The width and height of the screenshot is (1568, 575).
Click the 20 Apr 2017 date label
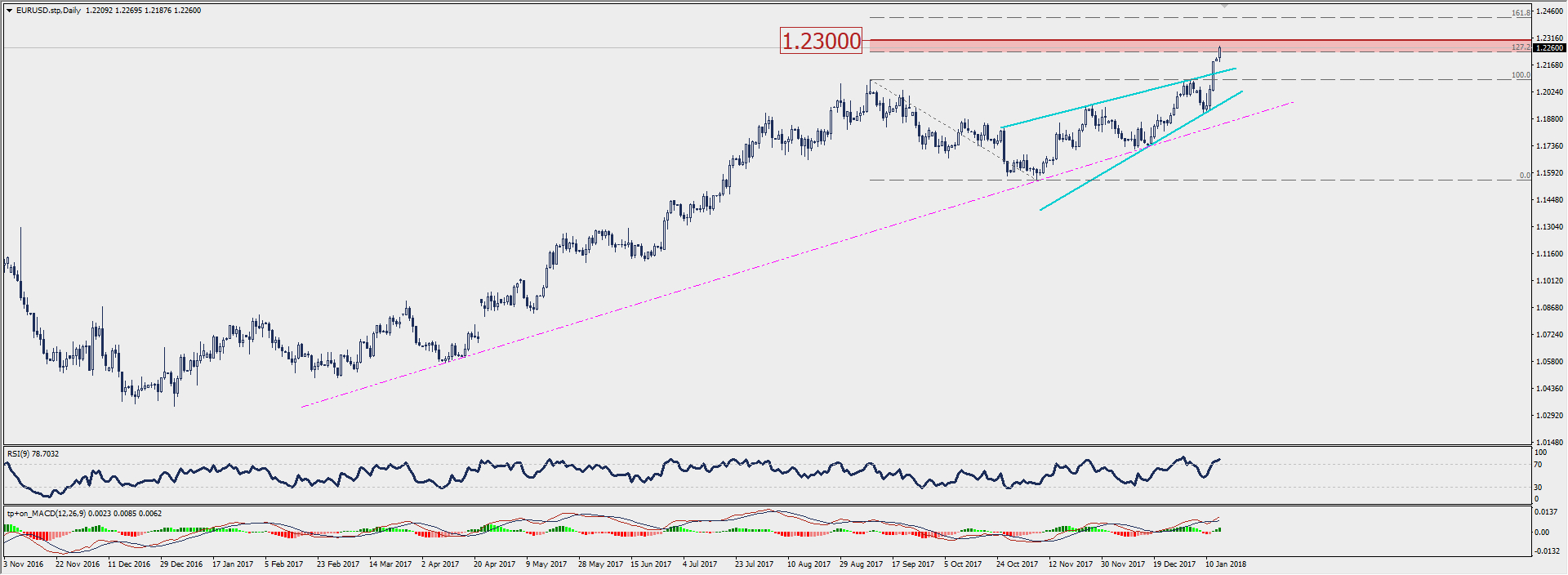point(494,564)
